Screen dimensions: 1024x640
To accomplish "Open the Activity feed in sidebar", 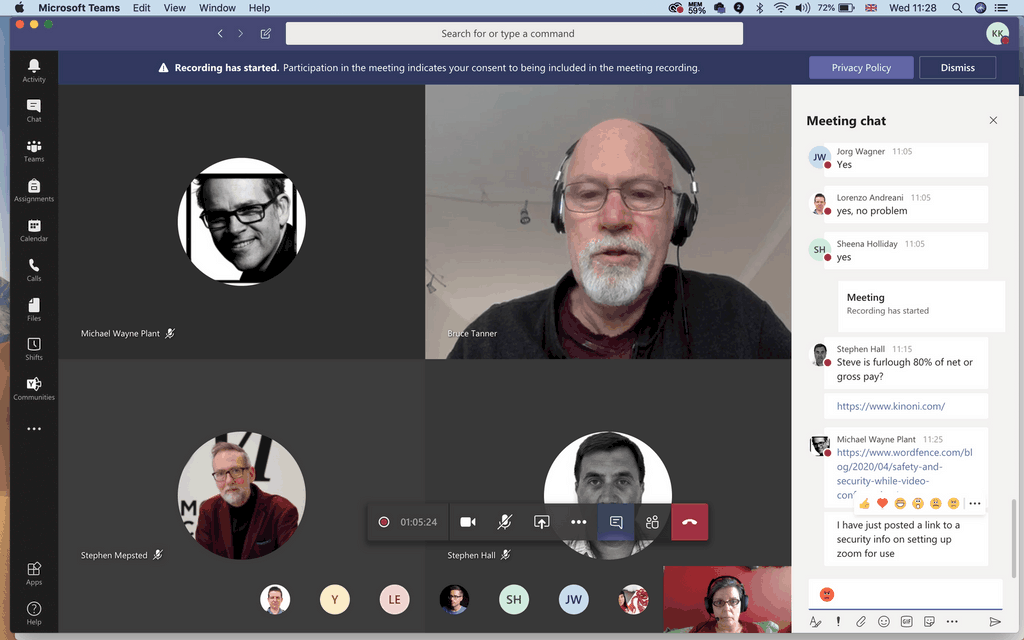I will (x=34, y=70).
